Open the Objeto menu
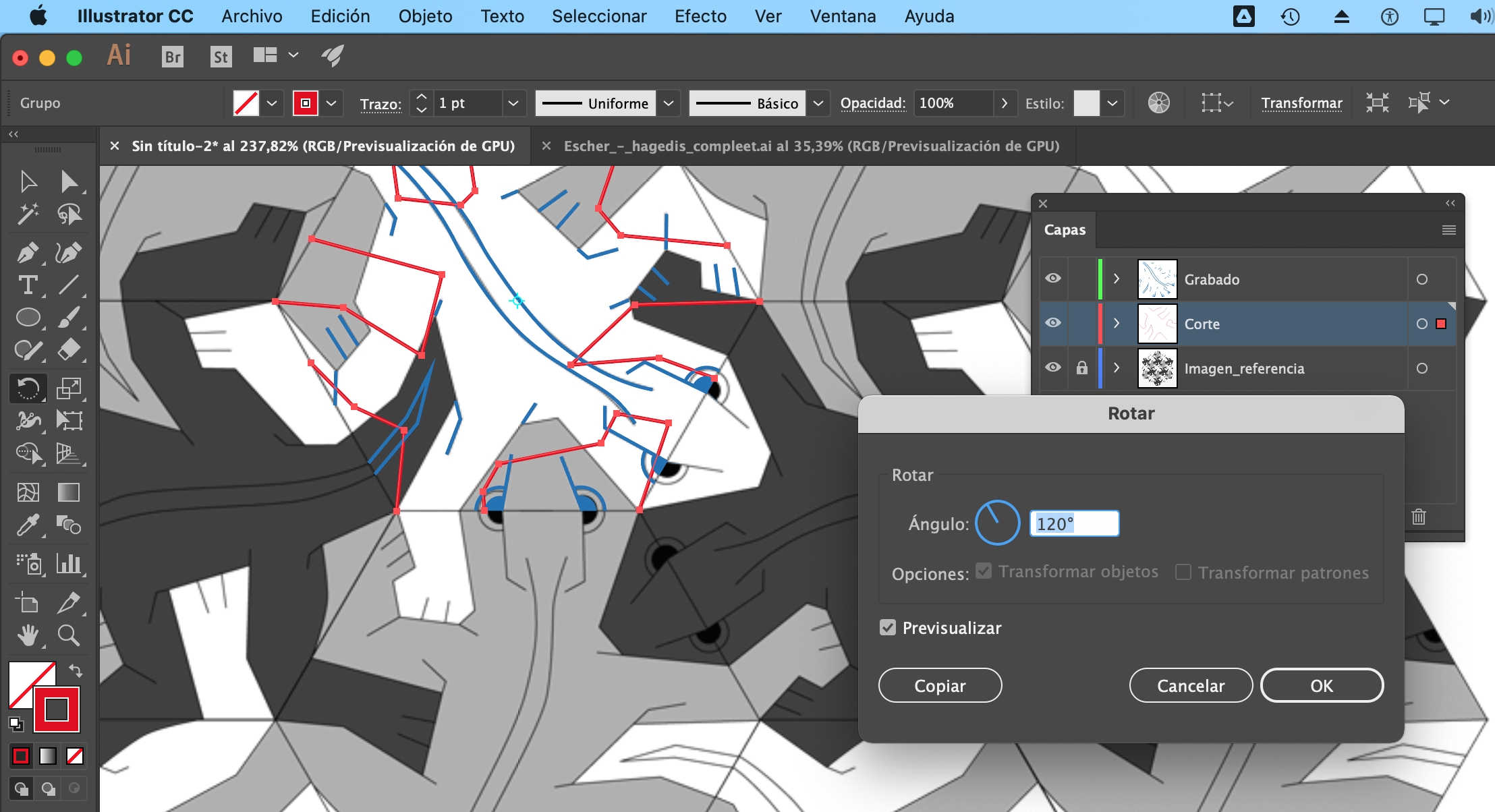This screenshot has height=812, width=1495. point(425,16)
